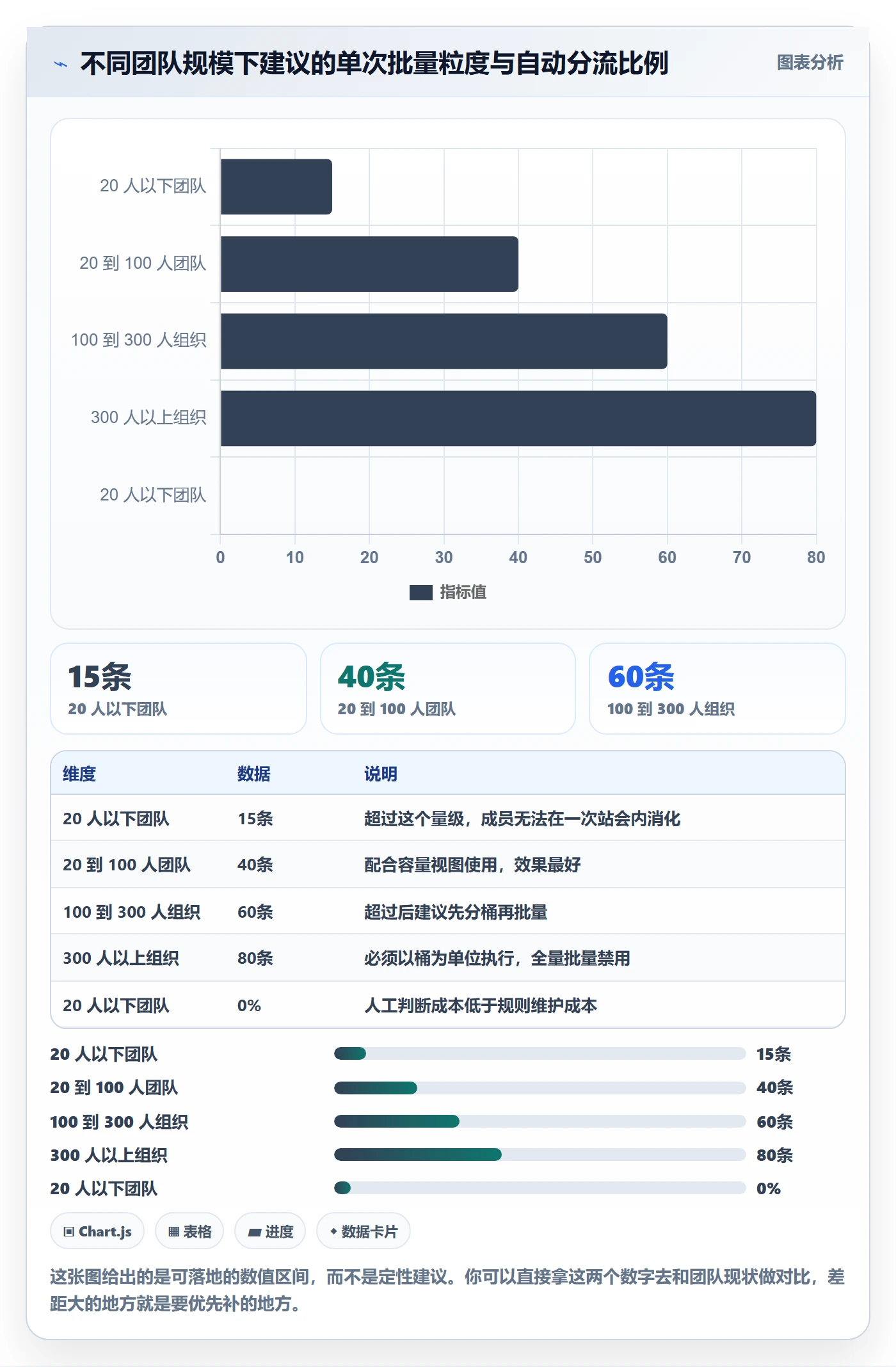Click the 80条 cell in the table
This screenshot has height=1367, width=896.
click(x=255, y=958)
